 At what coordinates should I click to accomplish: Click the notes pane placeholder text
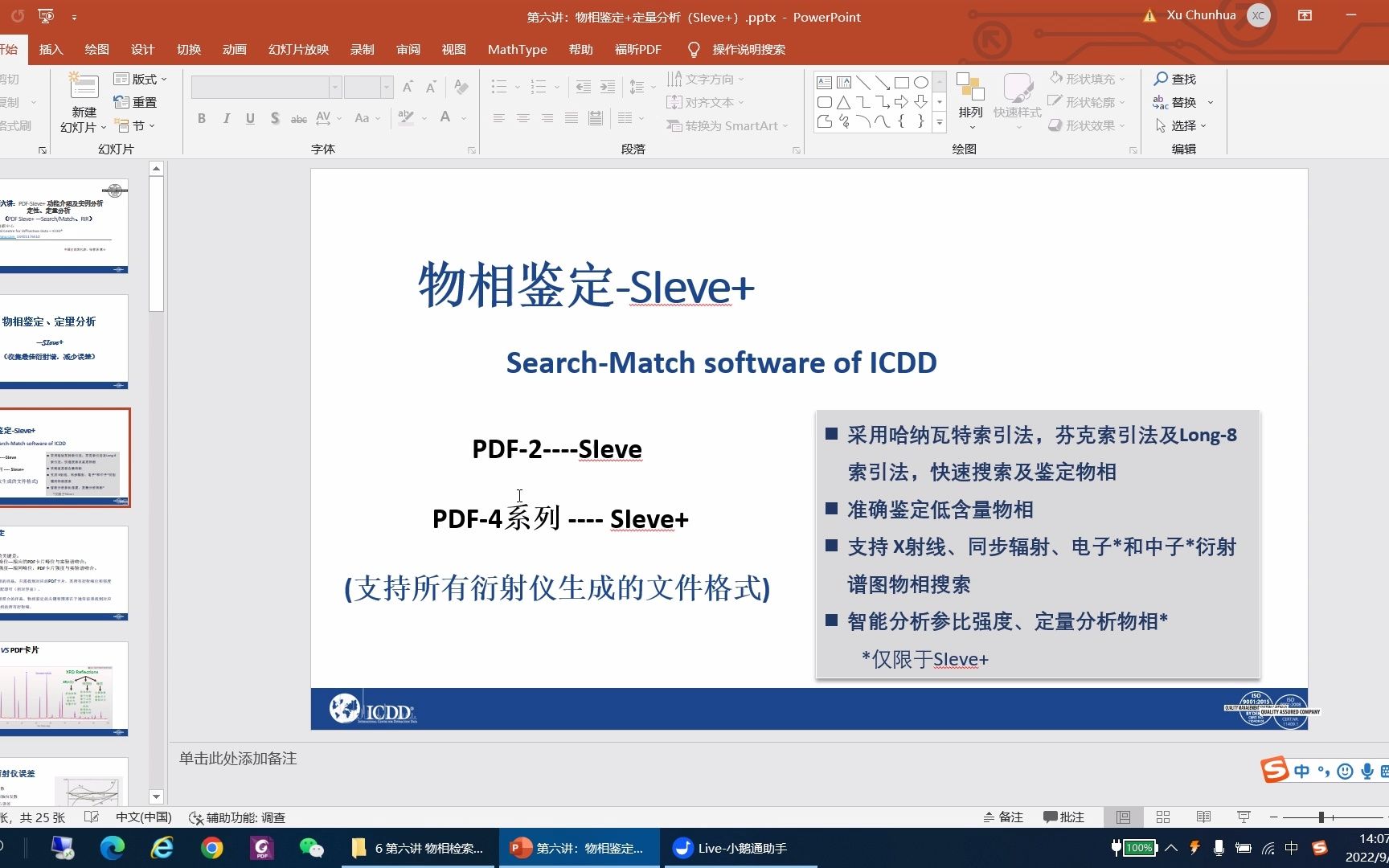pos(238,758)
